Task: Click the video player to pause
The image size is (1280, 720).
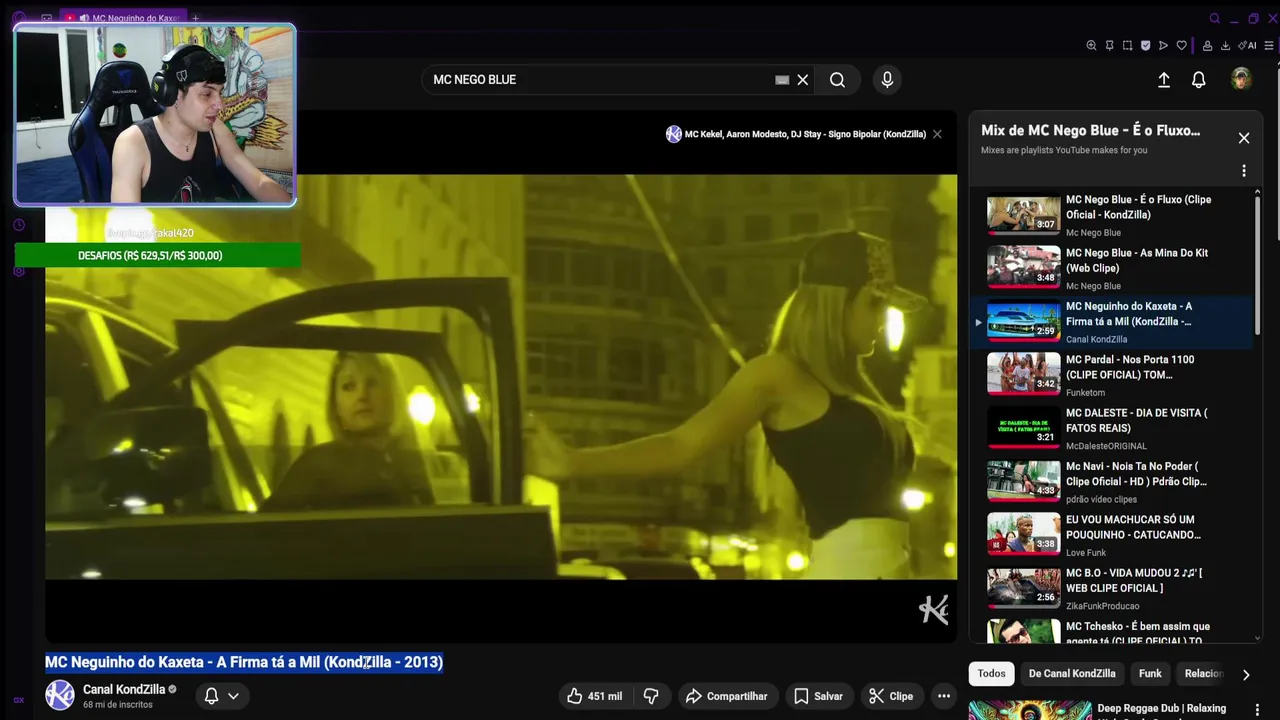Action: pos(501,376)
